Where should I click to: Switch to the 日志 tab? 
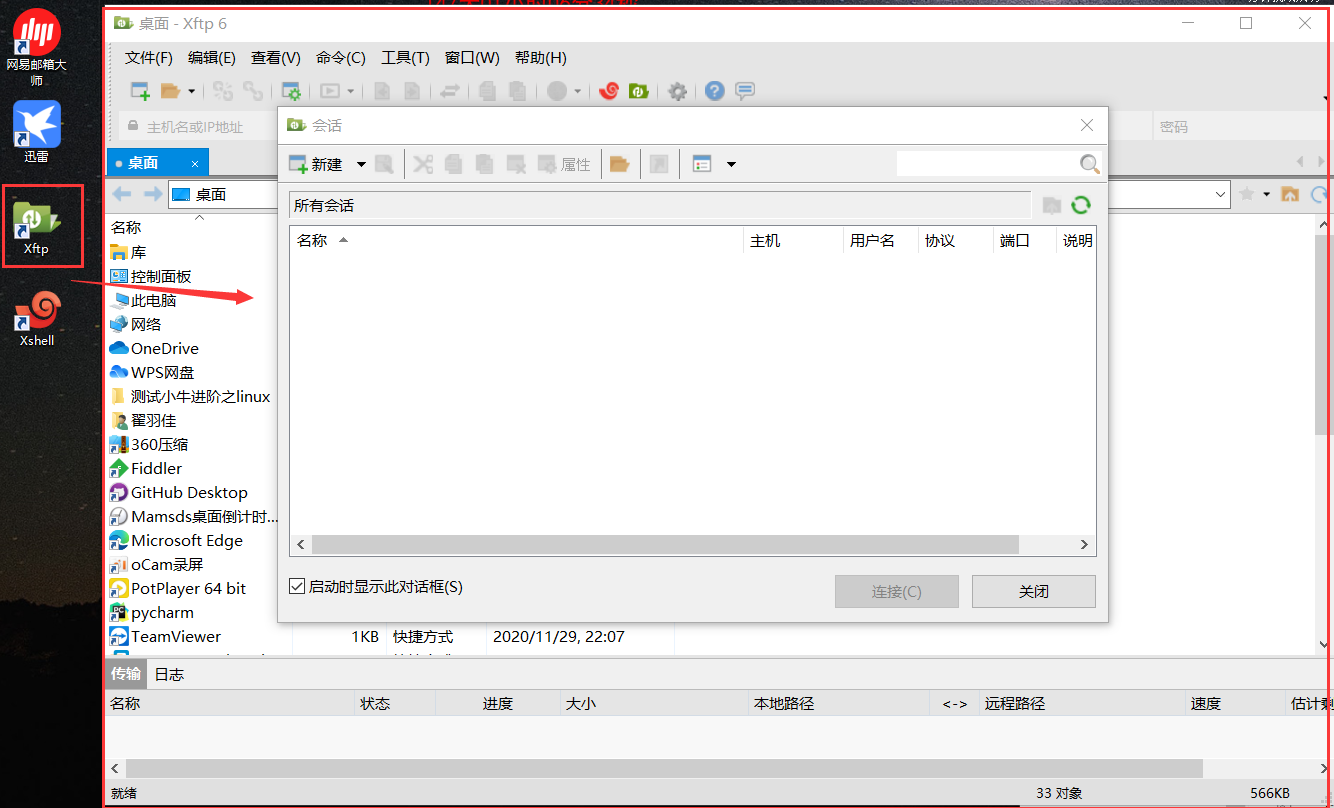pos(169,674)
